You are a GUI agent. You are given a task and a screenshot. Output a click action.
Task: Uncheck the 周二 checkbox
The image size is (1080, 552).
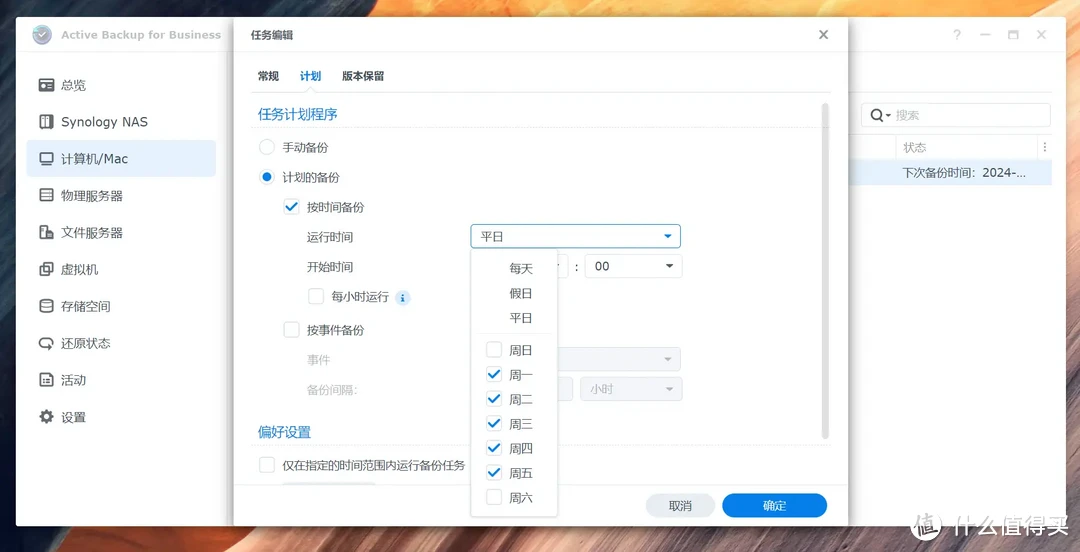click(494, 399)
